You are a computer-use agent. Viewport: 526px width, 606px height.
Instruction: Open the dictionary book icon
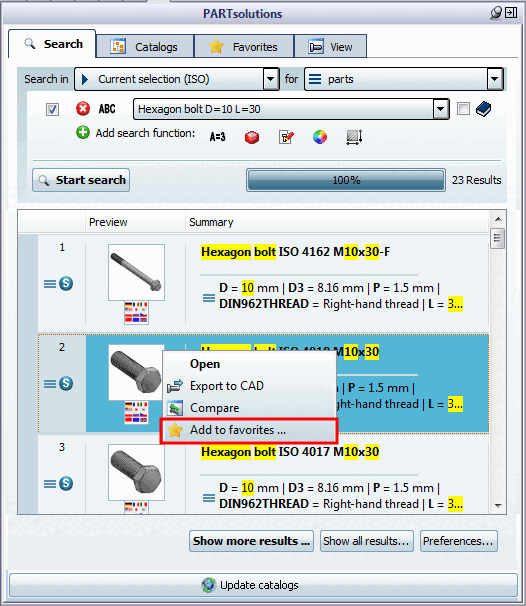pos(483,109)
